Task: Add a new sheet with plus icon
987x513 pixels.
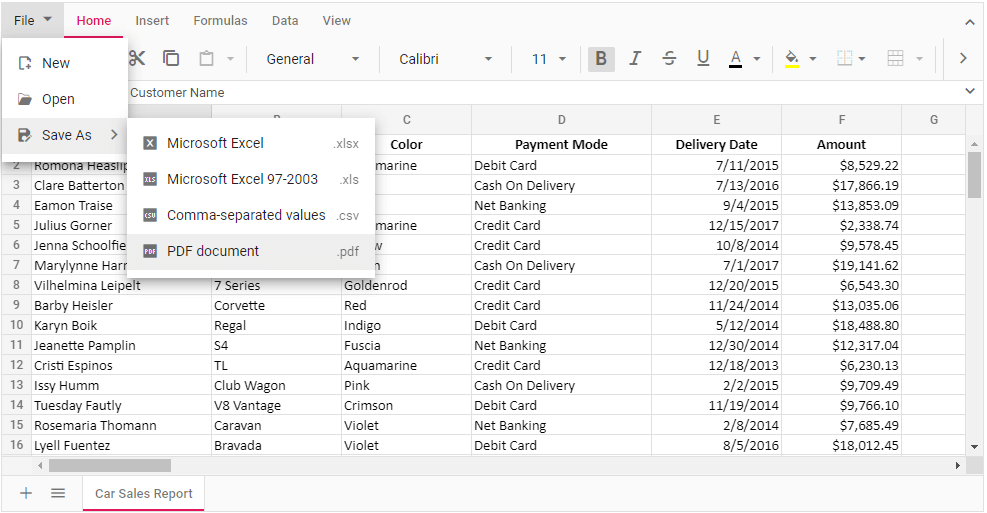Action: click(27, 493)
